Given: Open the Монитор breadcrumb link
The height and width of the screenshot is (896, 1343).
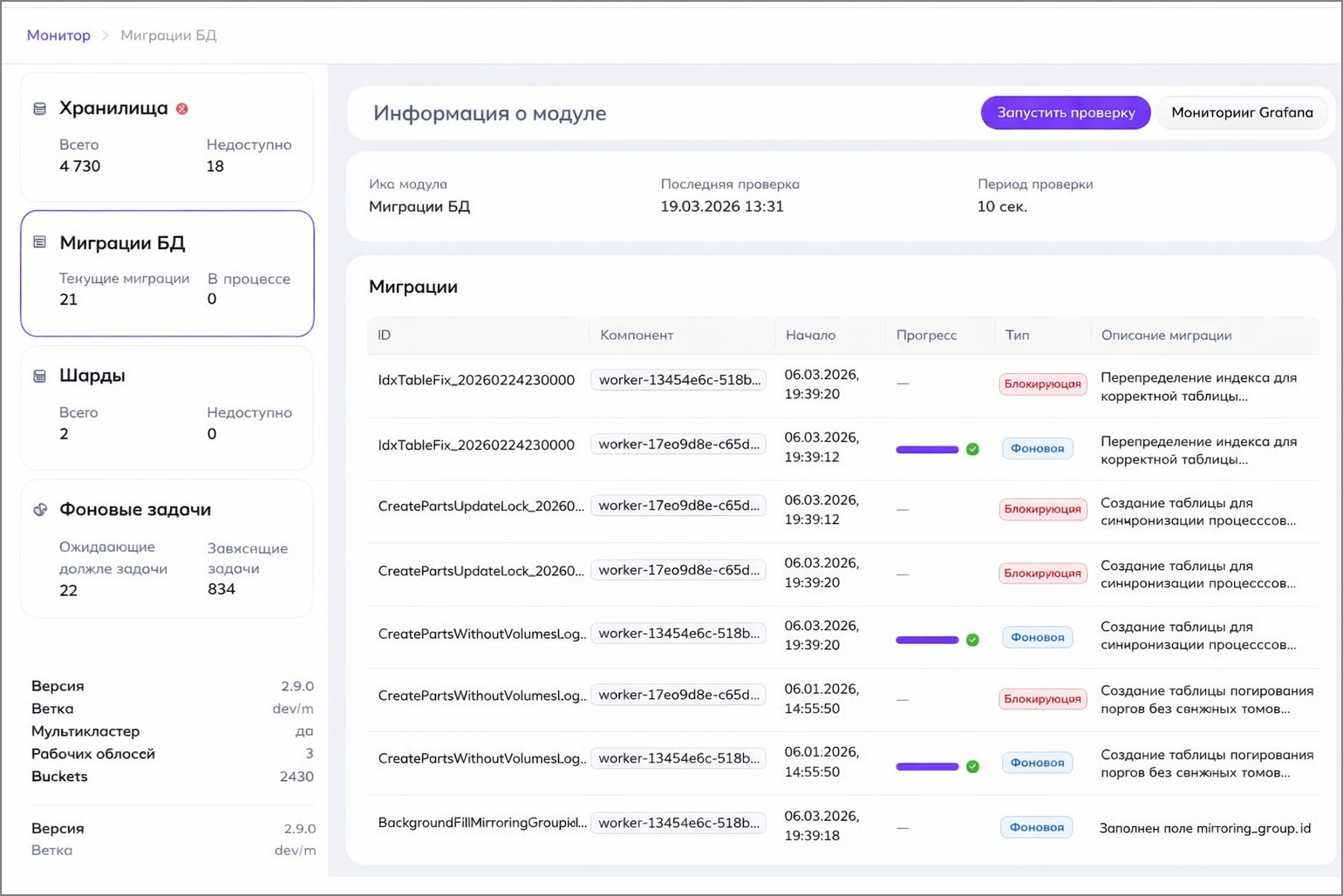Looking at the screenshot, I should [58, 36].
